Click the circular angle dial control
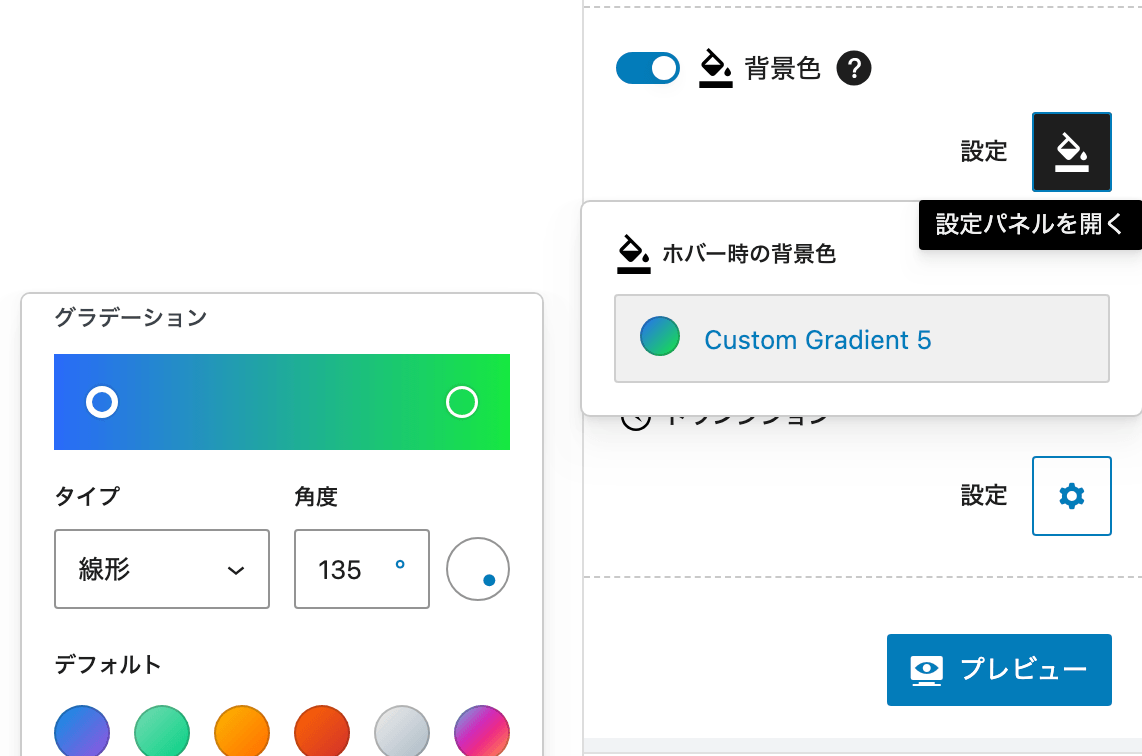 [478, 569]
